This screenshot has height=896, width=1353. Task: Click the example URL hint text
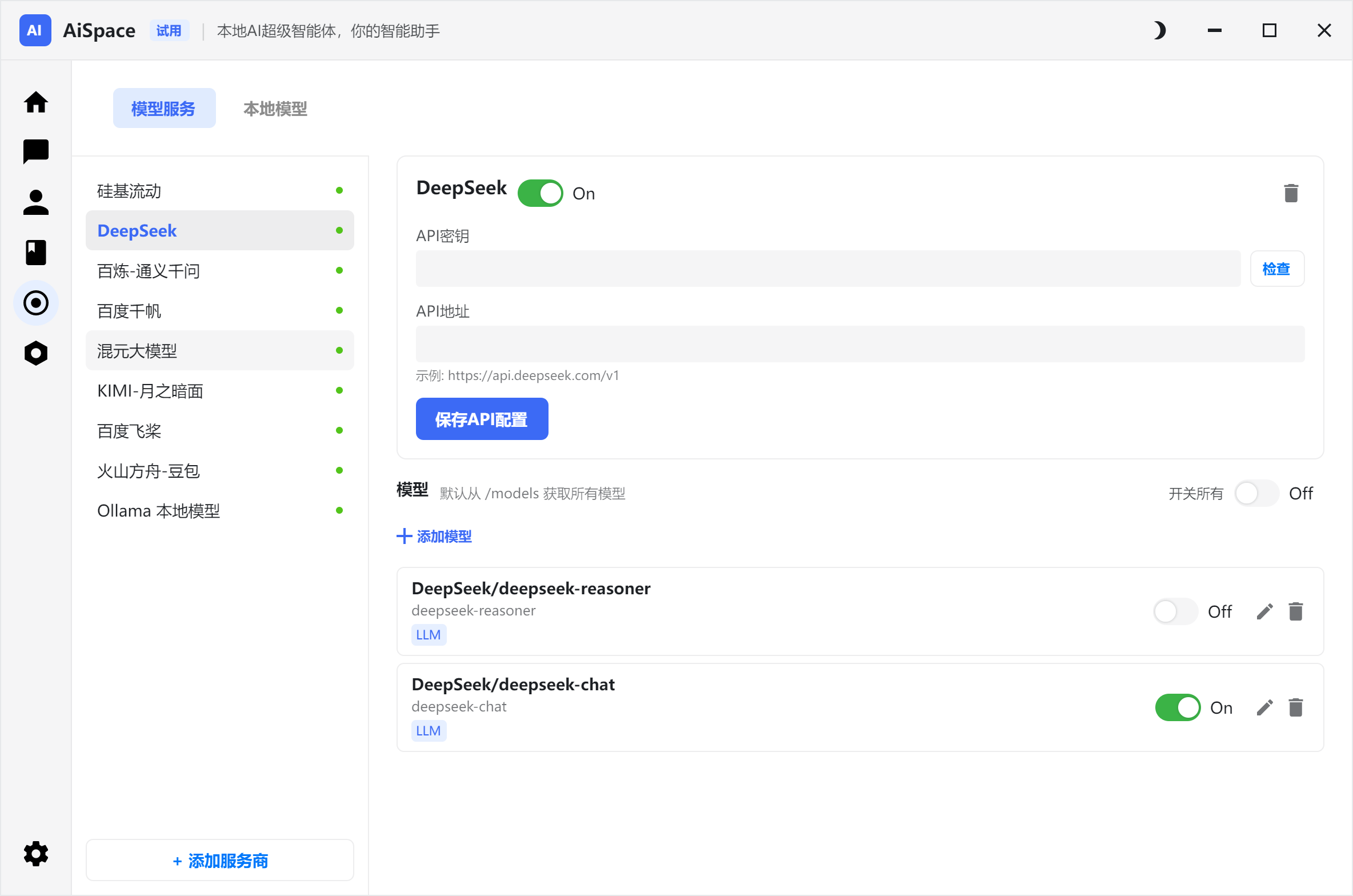[518, 375]
